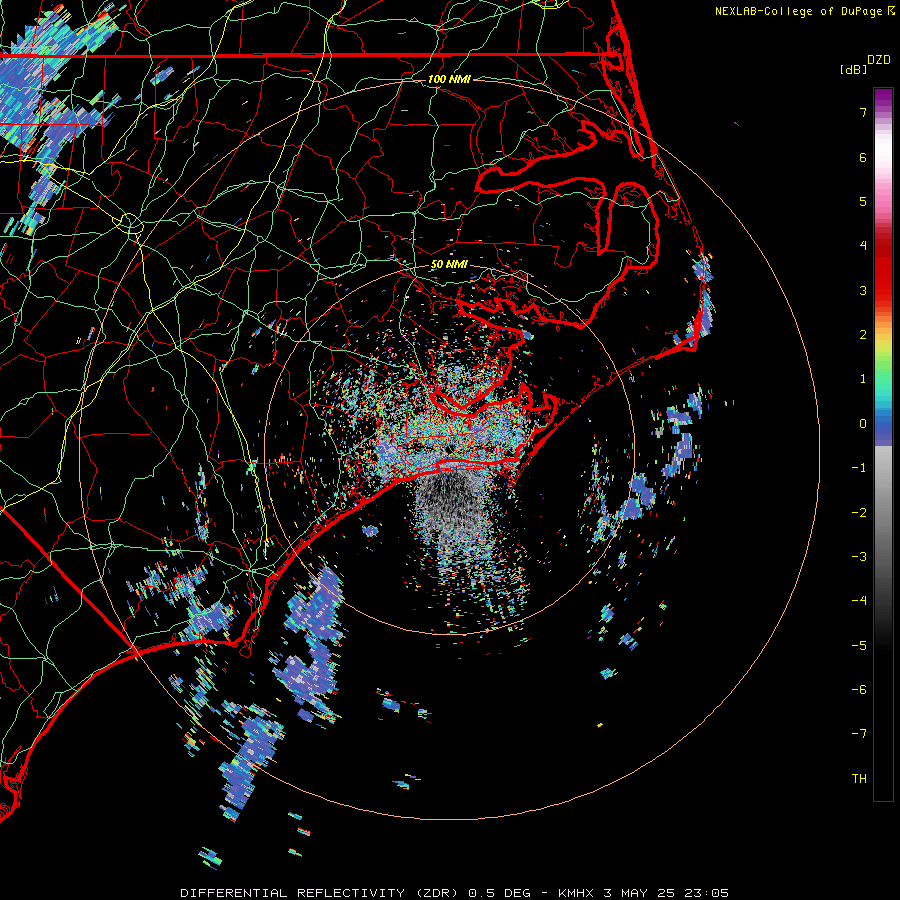The height and width of the screenshot is (900, 900).
Task: Click the [dB] units label
Action: click(854, 69)
